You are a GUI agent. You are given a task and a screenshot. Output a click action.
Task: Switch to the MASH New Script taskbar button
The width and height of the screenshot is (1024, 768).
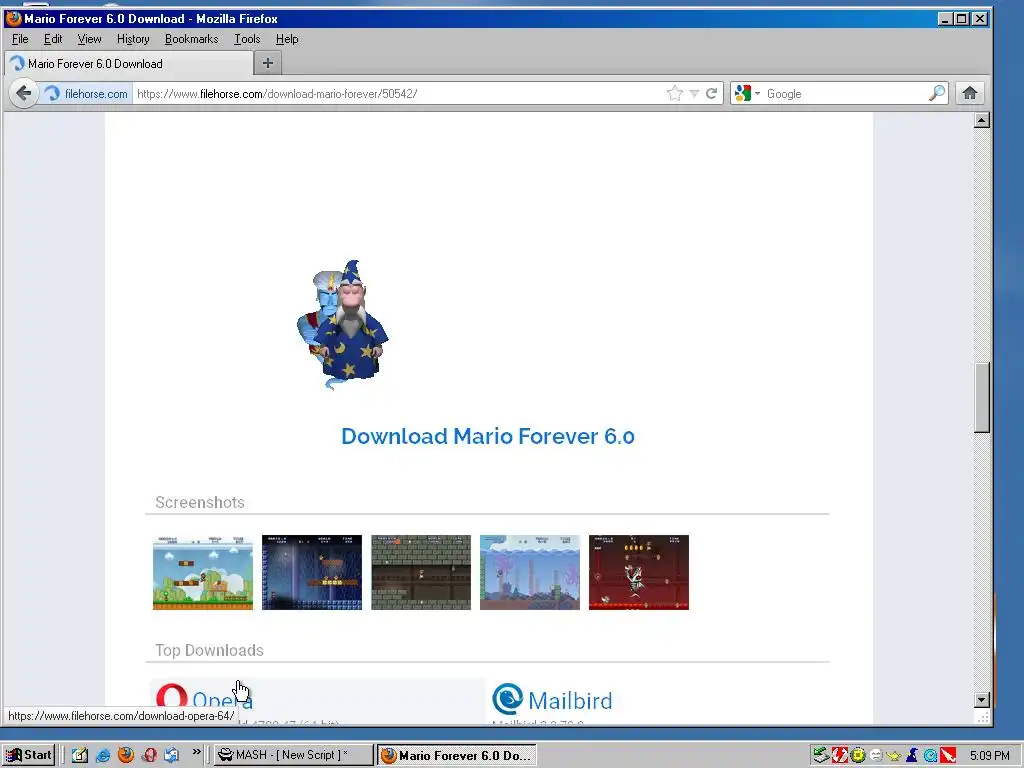pos(293,755)
